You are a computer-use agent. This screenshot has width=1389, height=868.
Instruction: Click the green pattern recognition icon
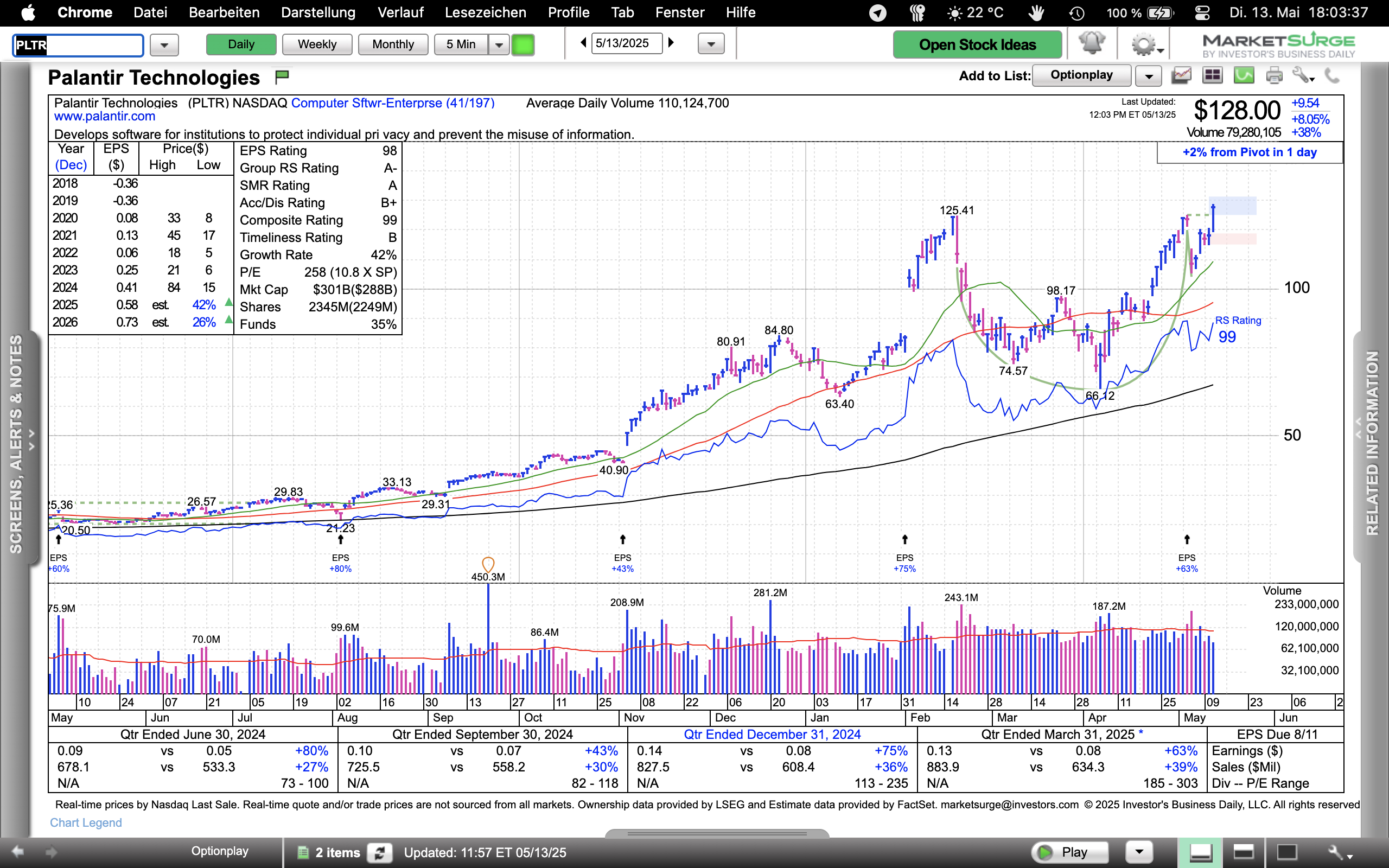[1243, 75]
